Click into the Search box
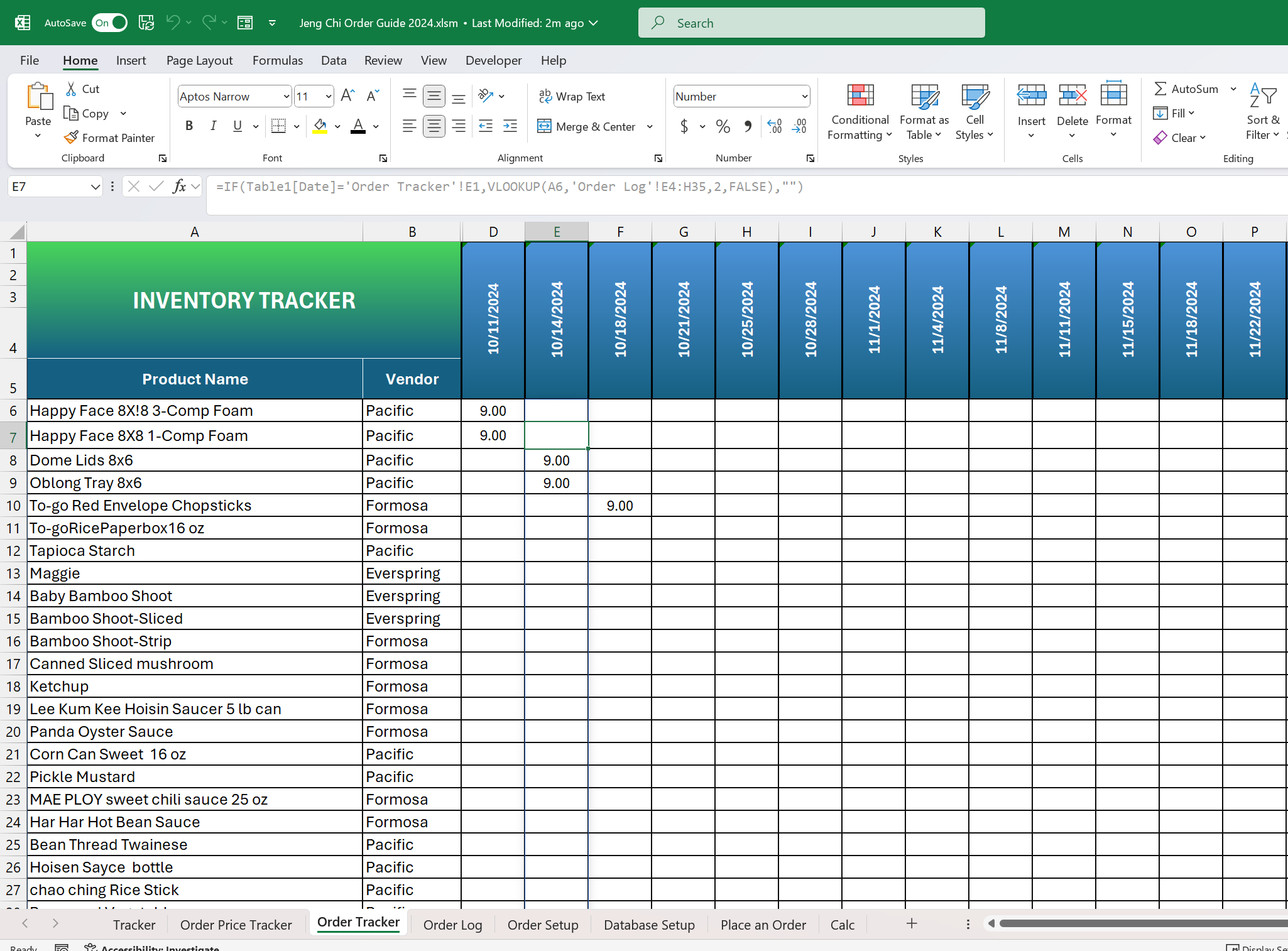This screenshot has width=1288, height=951. coord(810,23)
